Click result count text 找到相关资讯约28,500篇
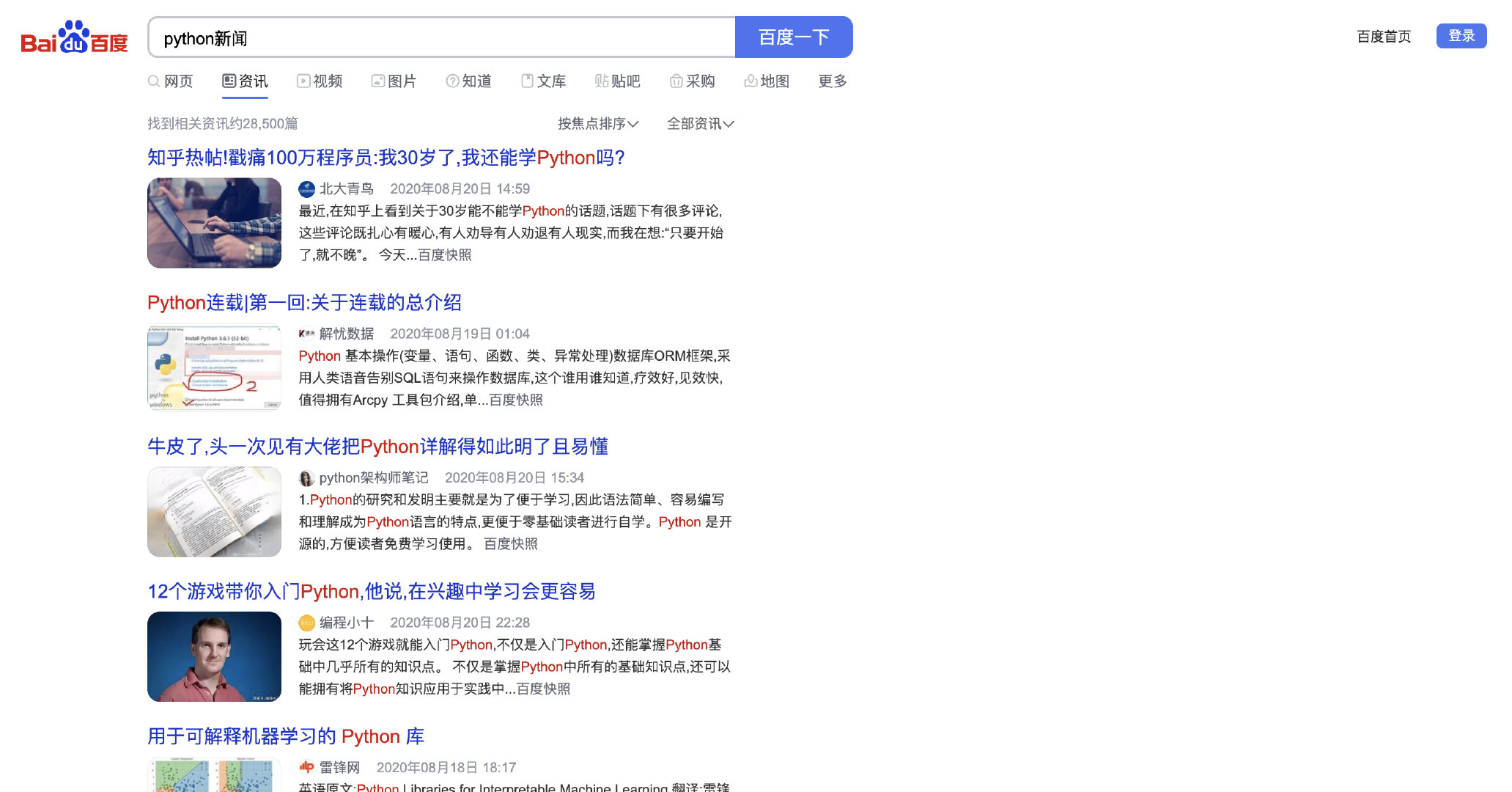Image resolution: width=1512 pixels, height=792 pixels. point(223,124)
